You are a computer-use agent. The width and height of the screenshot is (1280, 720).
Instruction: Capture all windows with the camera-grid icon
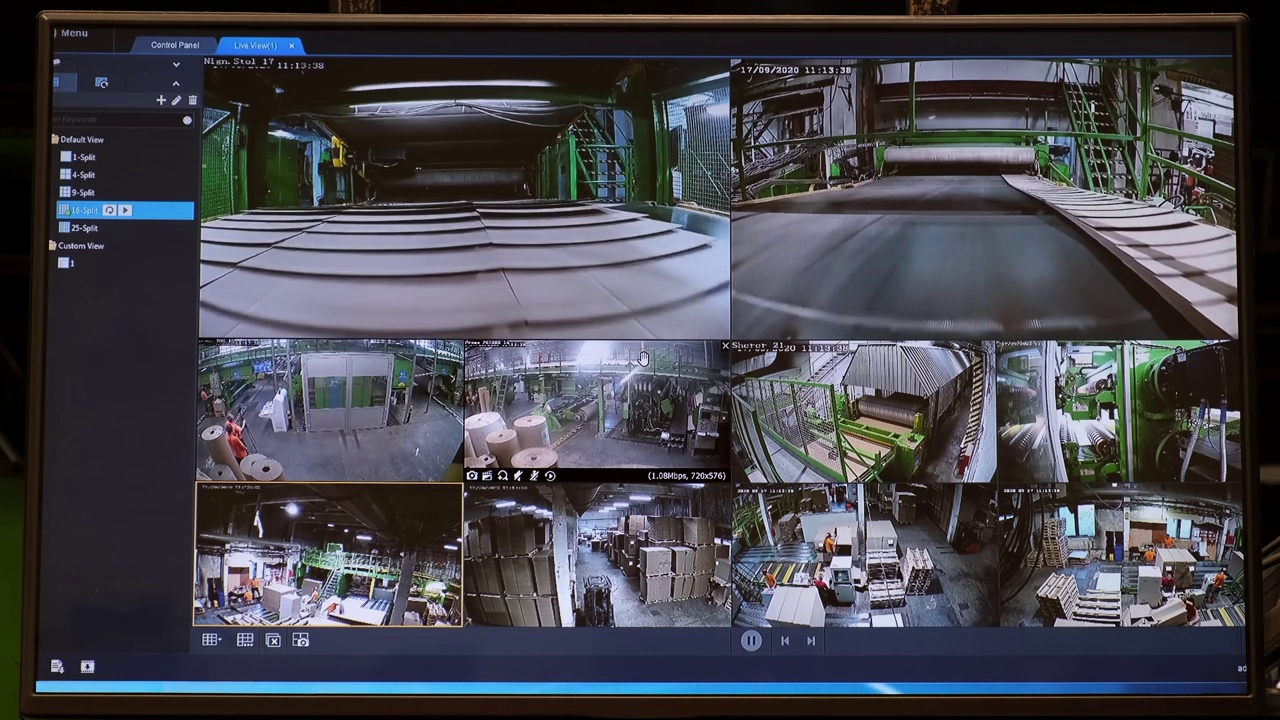[301, 640]
